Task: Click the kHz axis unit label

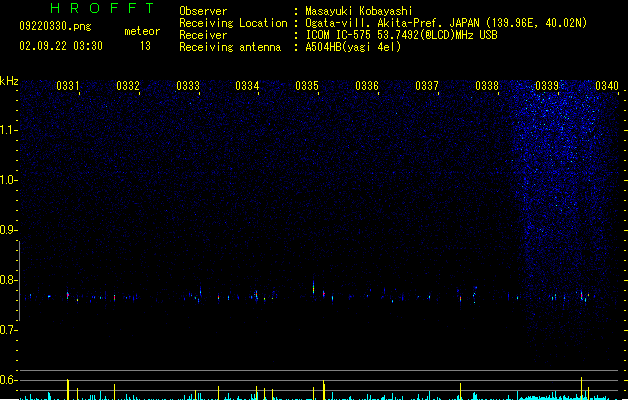Action: [x=9, y=81]
